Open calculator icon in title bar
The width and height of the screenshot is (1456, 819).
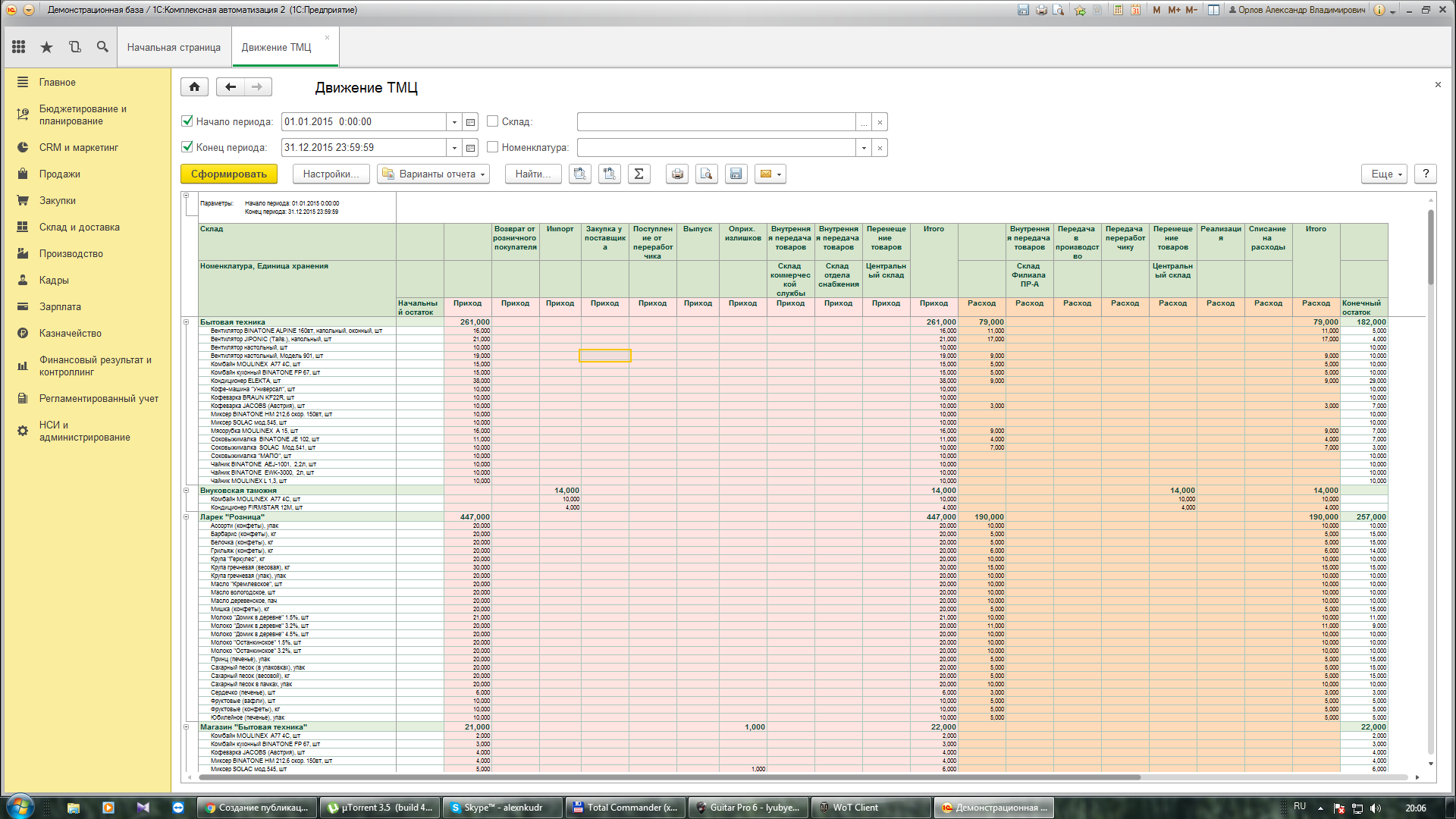1118,10
